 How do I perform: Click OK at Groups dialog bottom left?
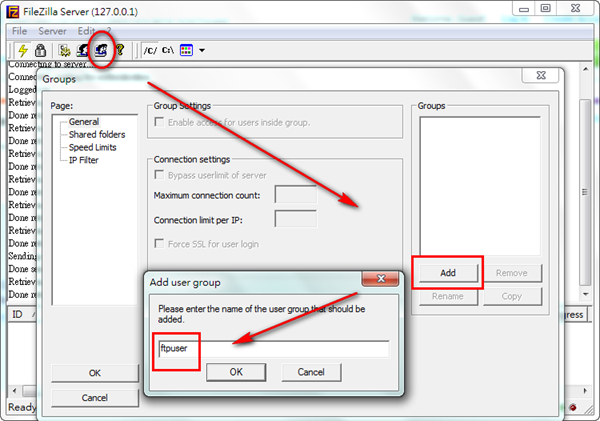click(95, 373)
